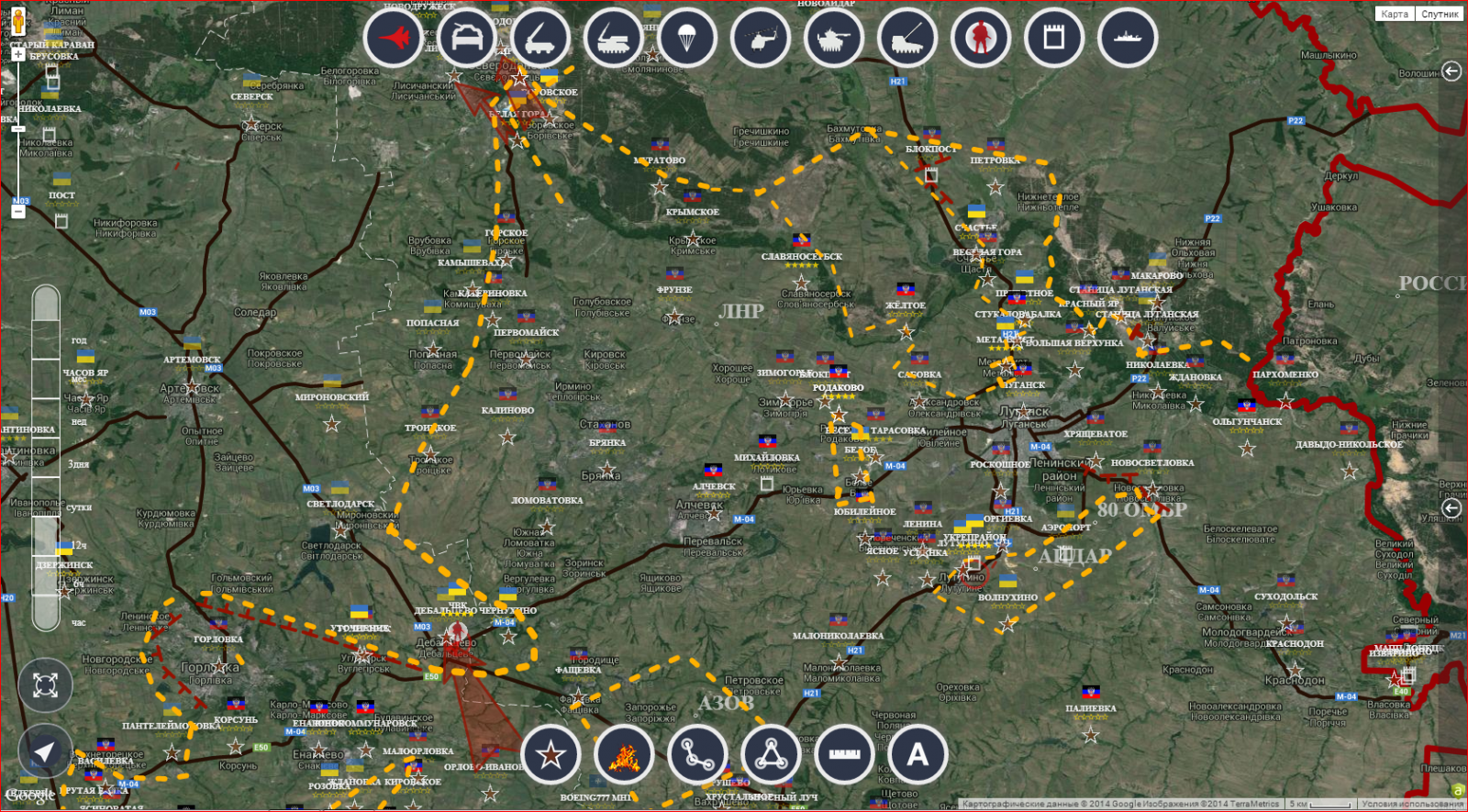1468x812 pixels.
Task: Select the star marker tool
Action: [550, 755]
